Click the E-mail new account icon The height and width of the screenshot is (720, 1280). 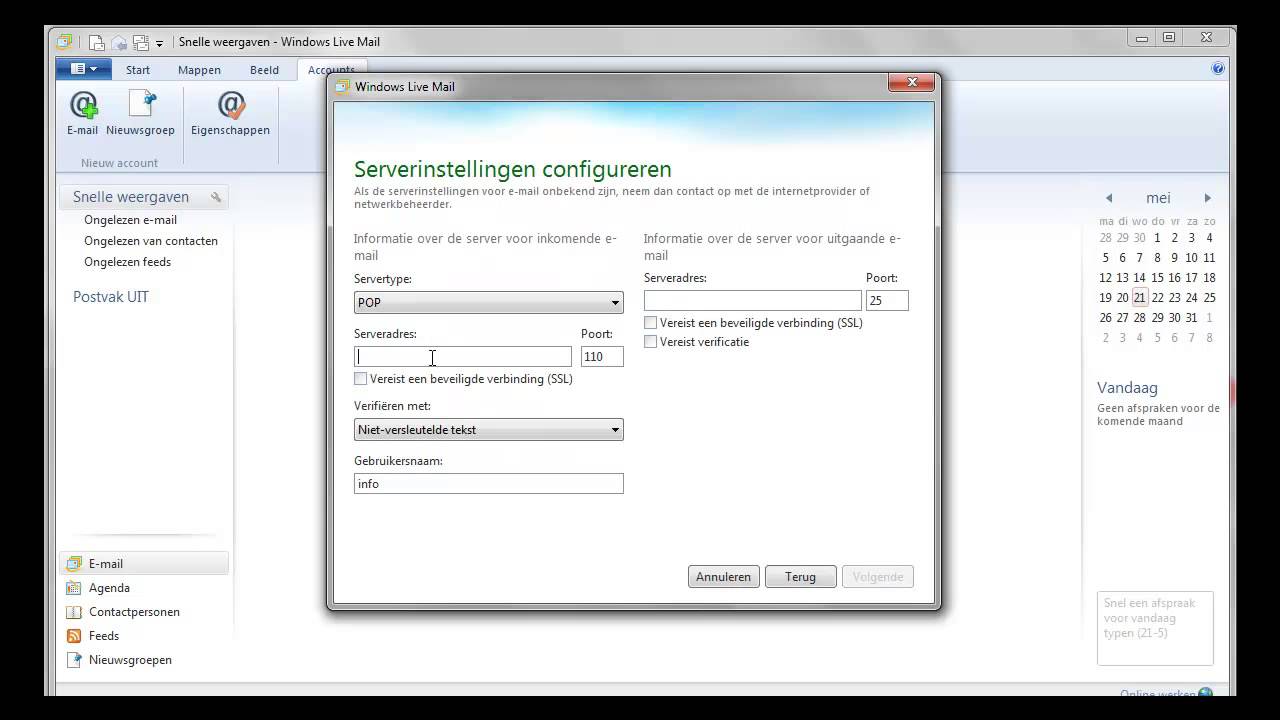[83, 105]
